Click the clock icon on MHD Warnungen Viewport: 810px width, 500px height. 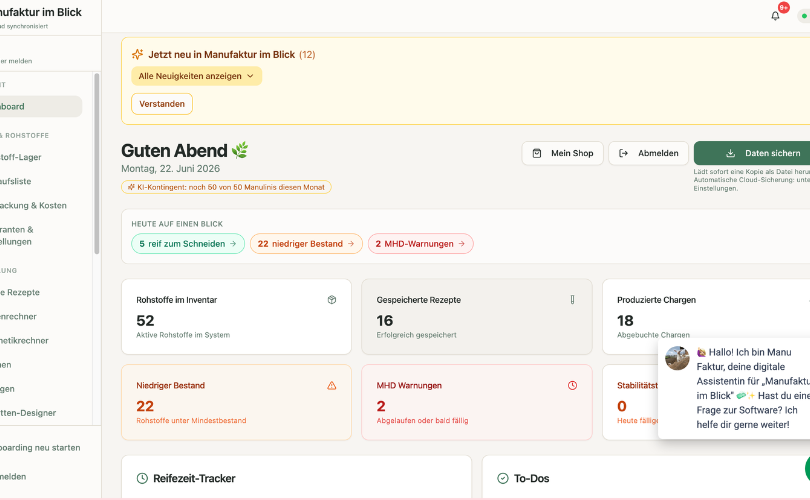click(572, 385)
